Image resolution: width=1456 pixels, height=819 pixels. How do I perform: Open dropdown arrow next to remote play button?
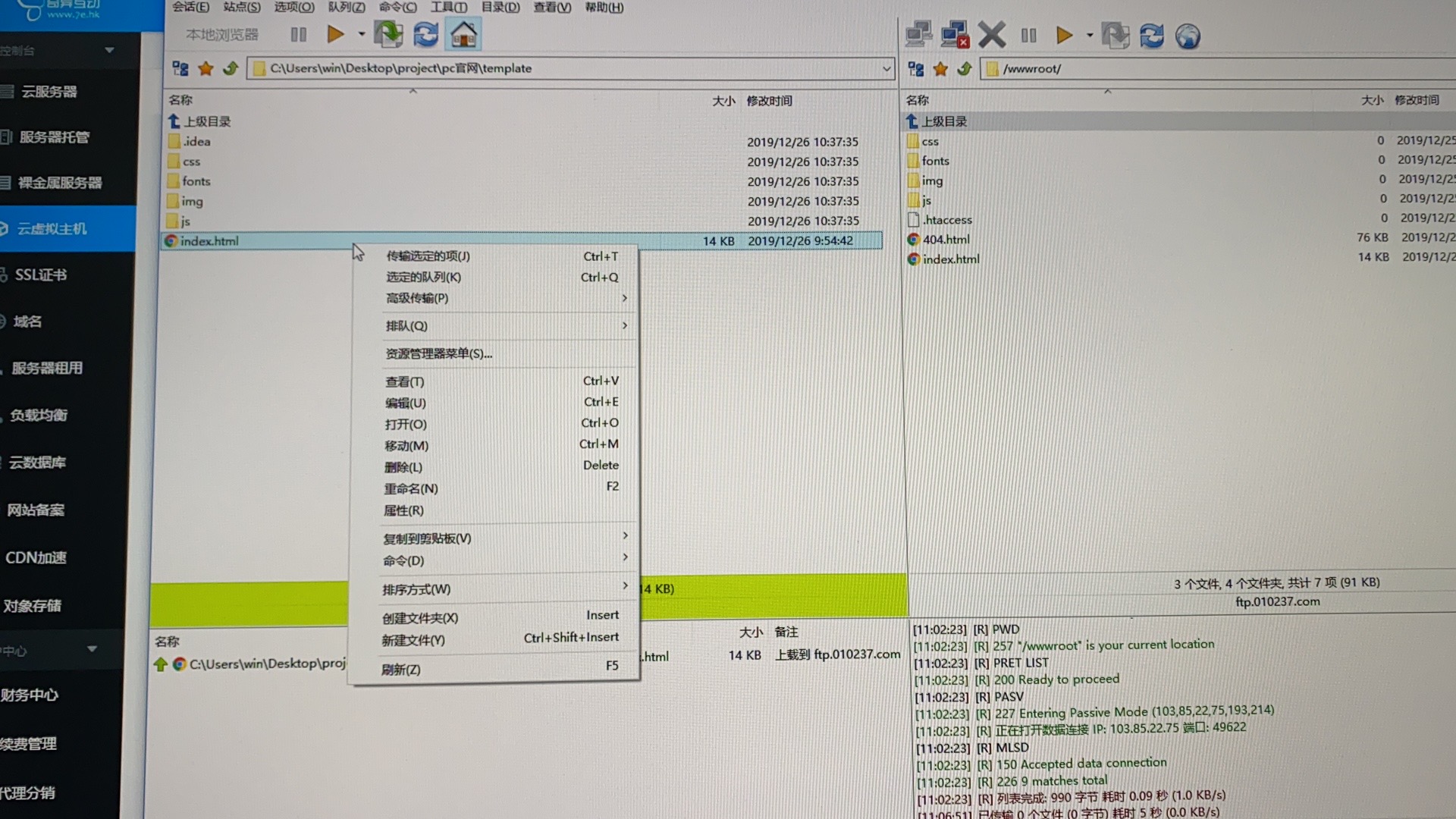[x=1089, y=36]
